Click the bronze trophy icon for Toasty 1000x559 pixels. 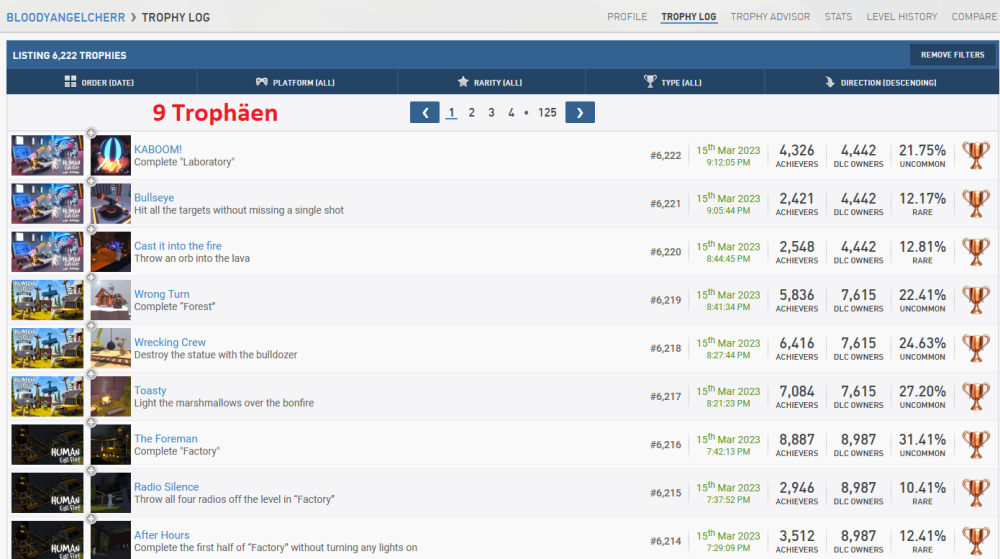click(x=975, y=397)
